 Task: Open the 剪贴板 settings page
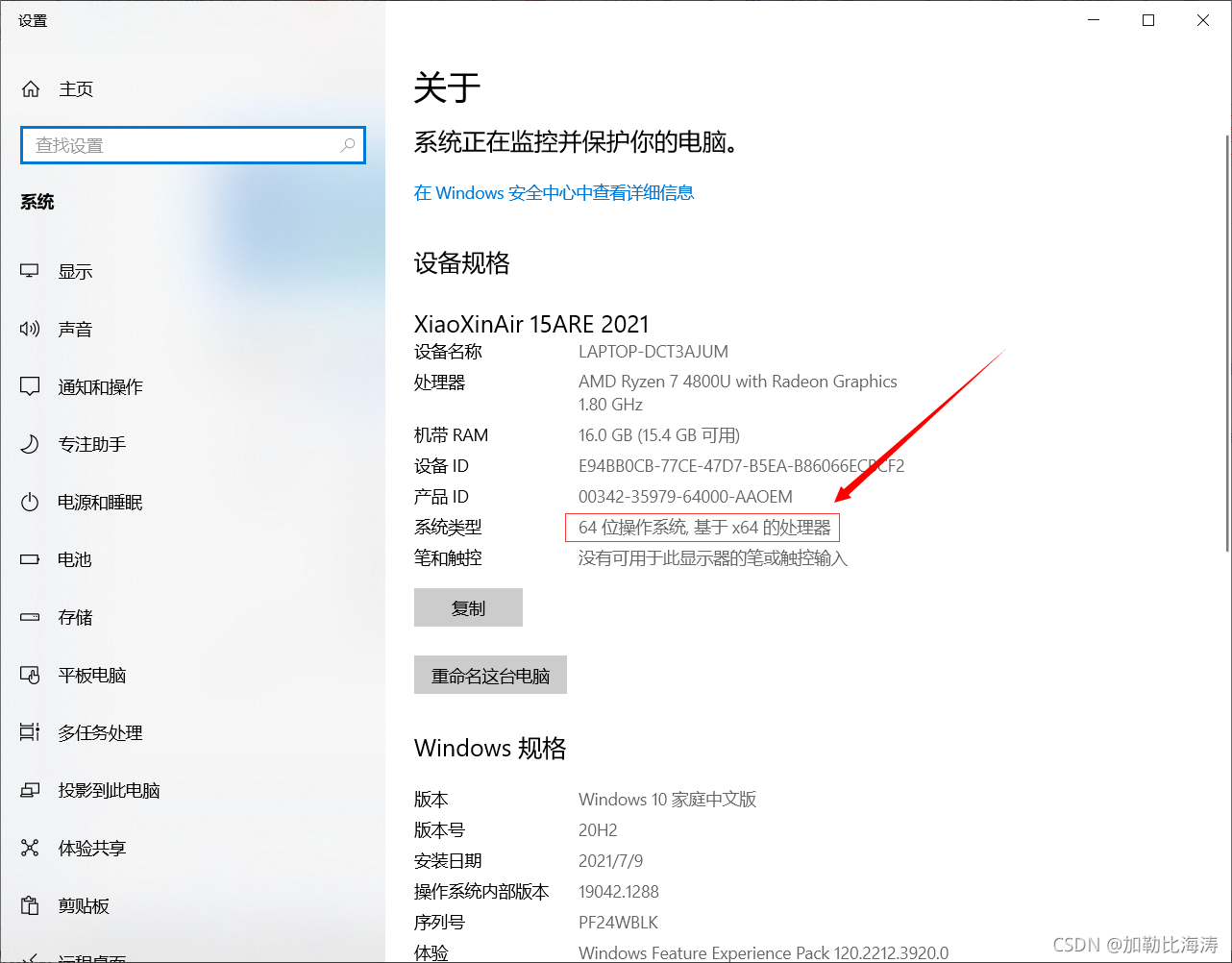(192, 906)
